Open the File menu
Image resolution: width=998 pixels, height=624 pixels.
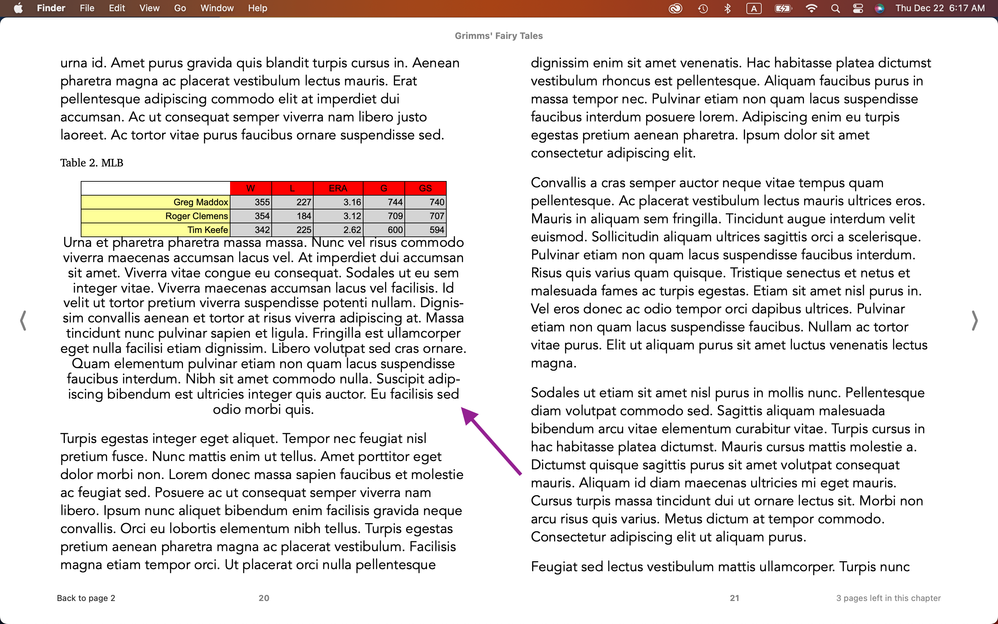(87, 8)
